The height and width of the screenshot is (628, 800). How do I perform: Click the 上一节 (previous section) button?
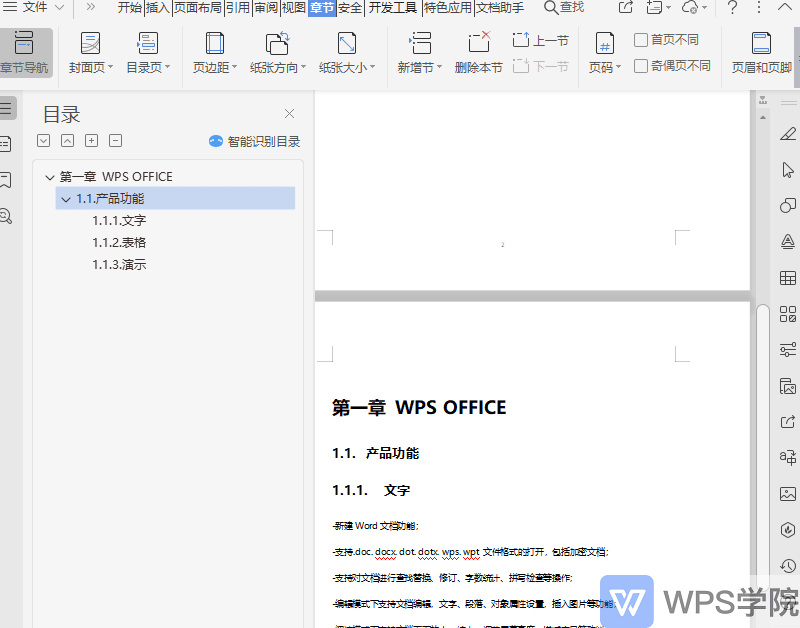[x=540, y=37]
